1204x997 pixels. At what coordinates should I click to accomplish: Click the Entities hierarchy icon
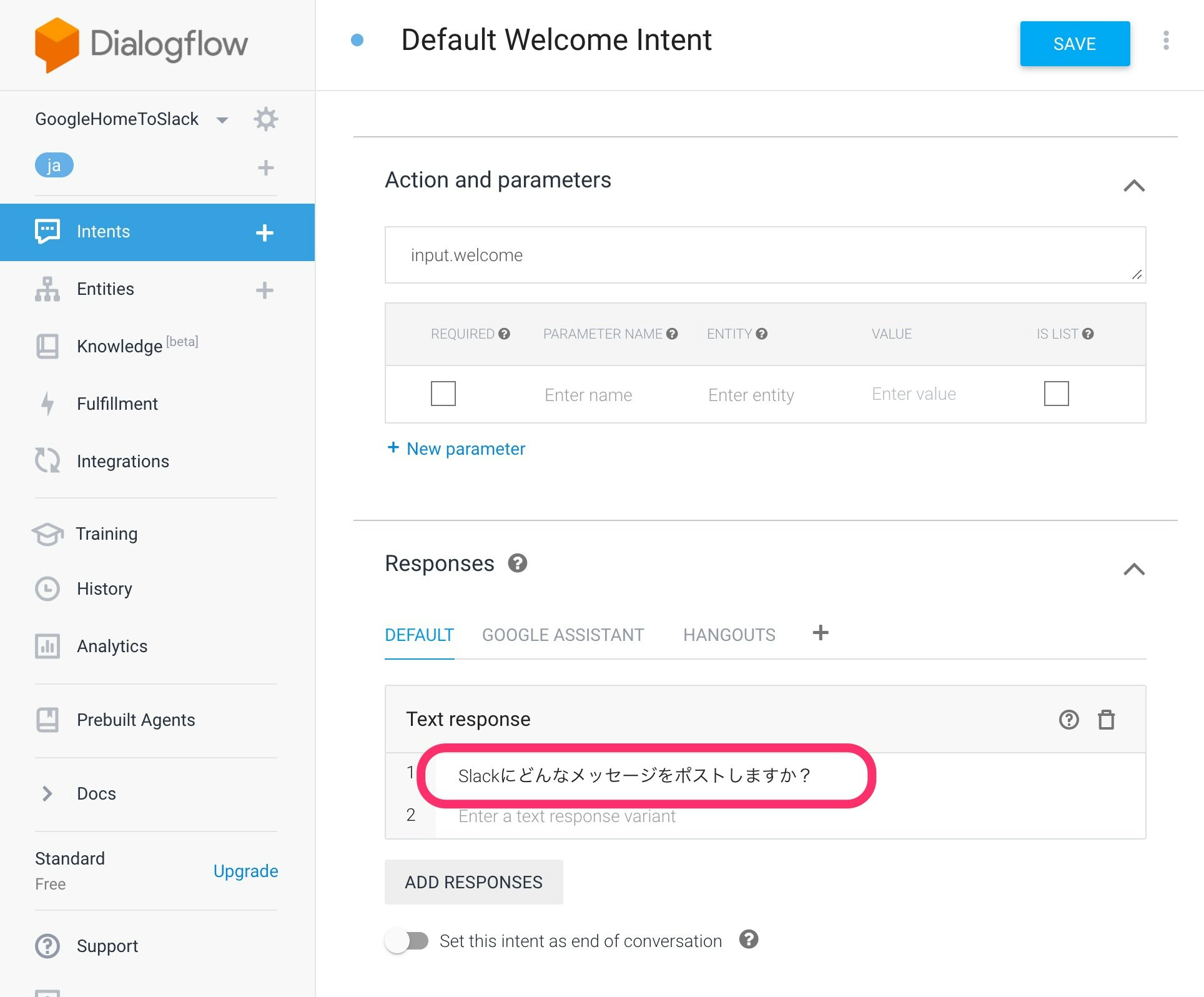tap(47, 289)
